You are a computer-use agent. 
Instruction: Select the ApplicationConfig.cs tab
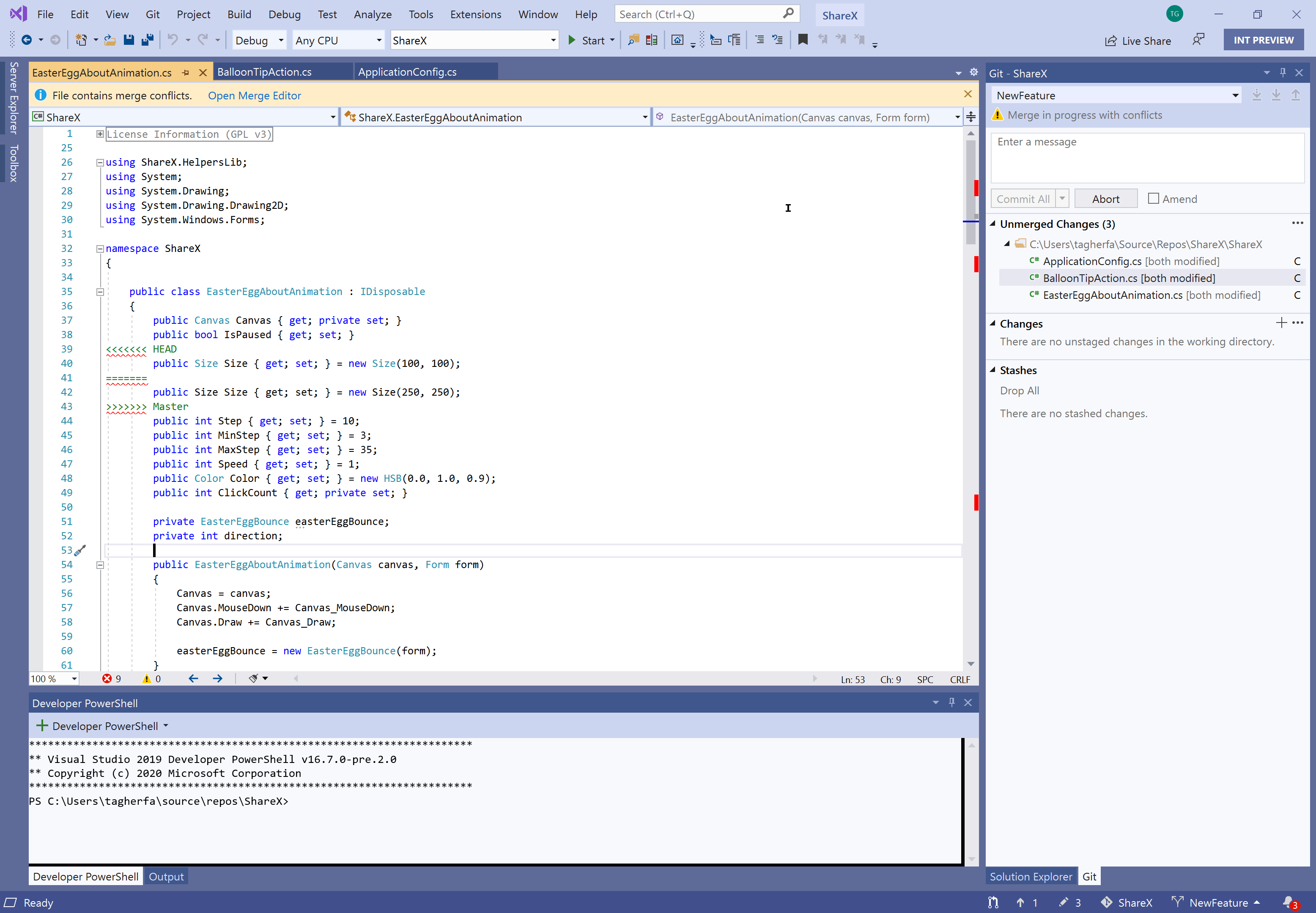tap(407, 71)
